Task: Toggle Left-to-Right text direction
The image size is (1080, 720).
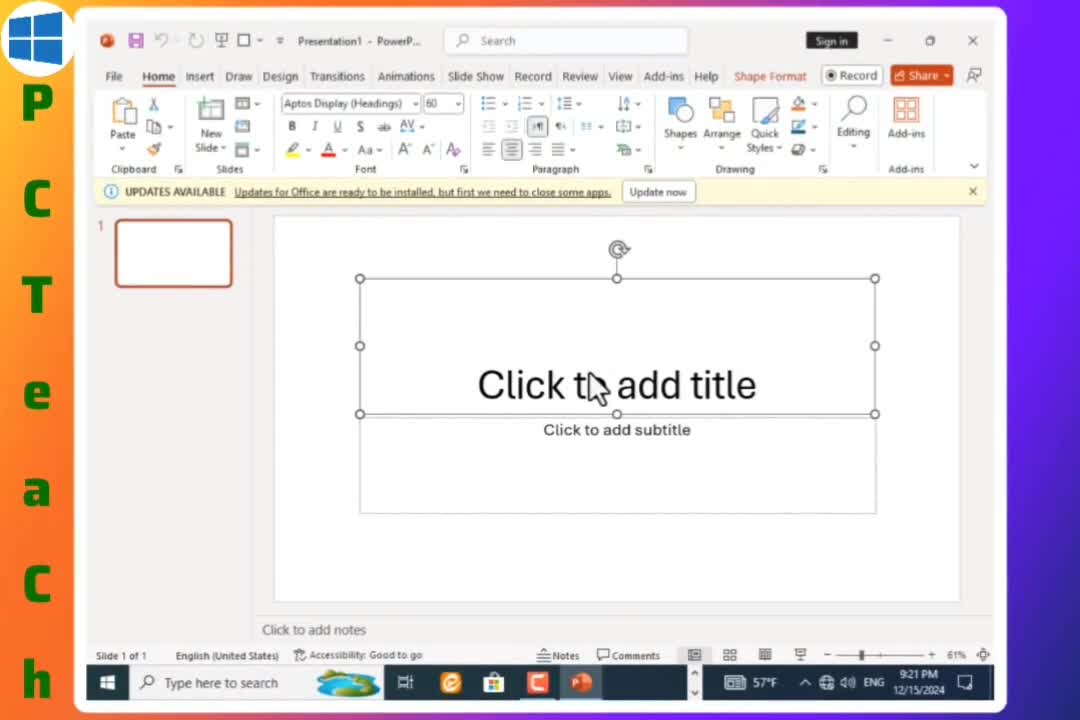Action: (537, 127)
